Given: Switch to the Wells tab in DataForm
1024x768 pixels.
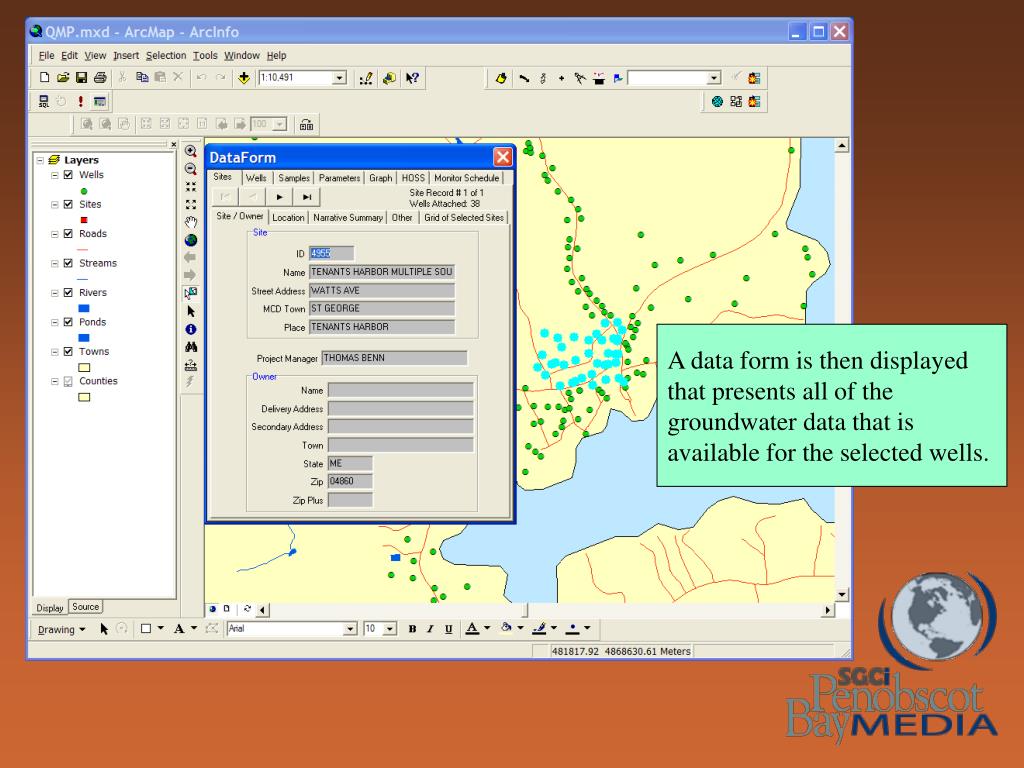Looking at the screenshot, I should click(256, 178).
